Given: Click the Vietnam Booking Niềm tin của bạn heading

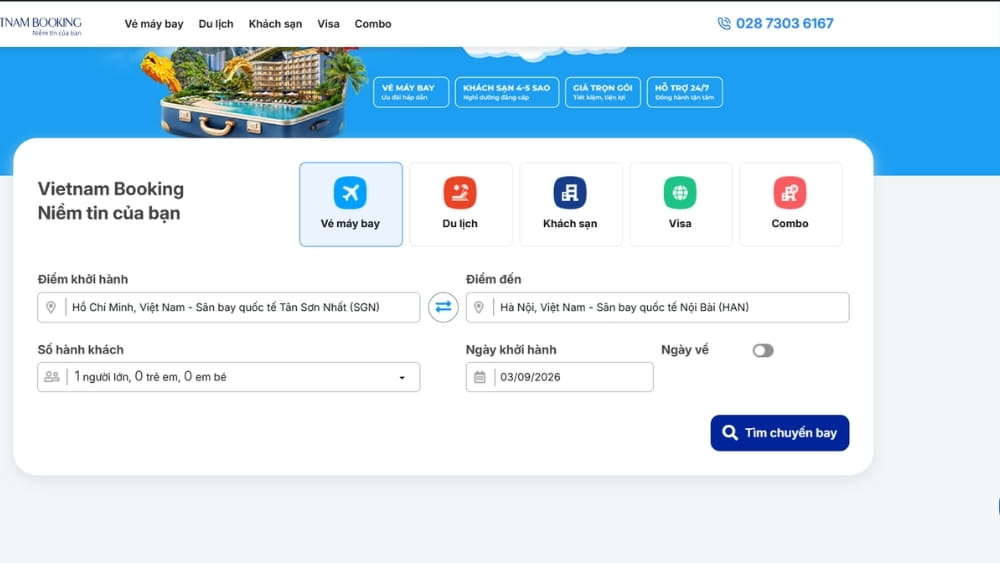Looking at the screenshot, I should pos(111,201).
